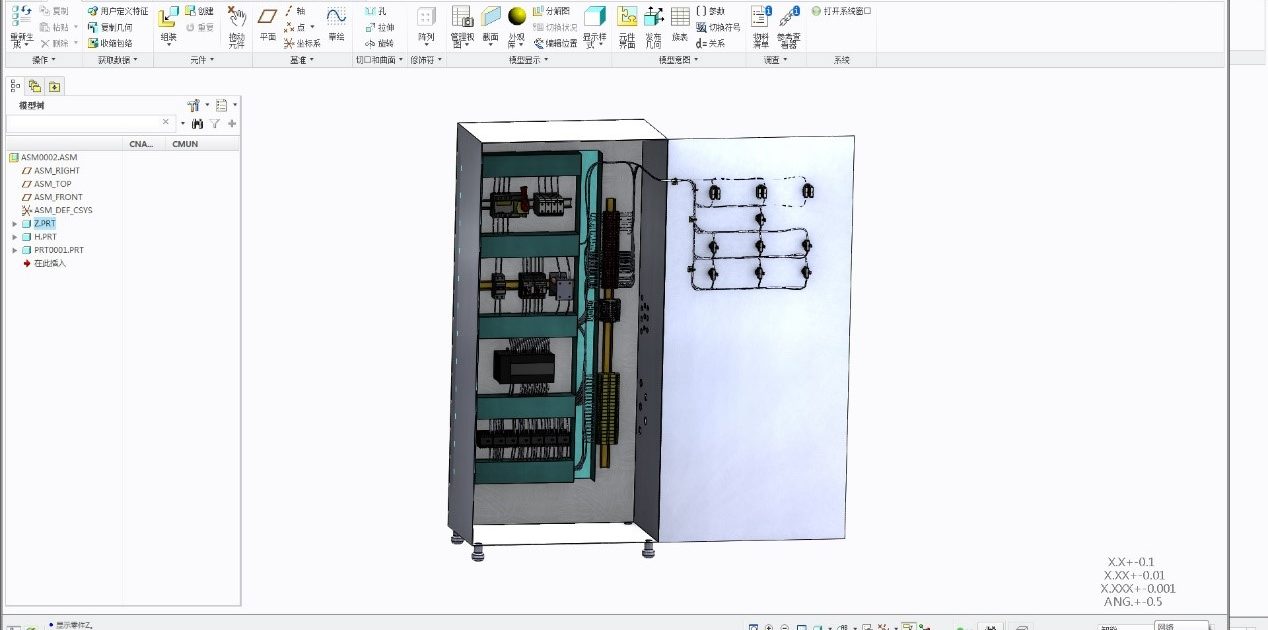Expand the H.PRT node
Image resolution: width=1268 pixels, height=630 pixels.
(14, 237)
